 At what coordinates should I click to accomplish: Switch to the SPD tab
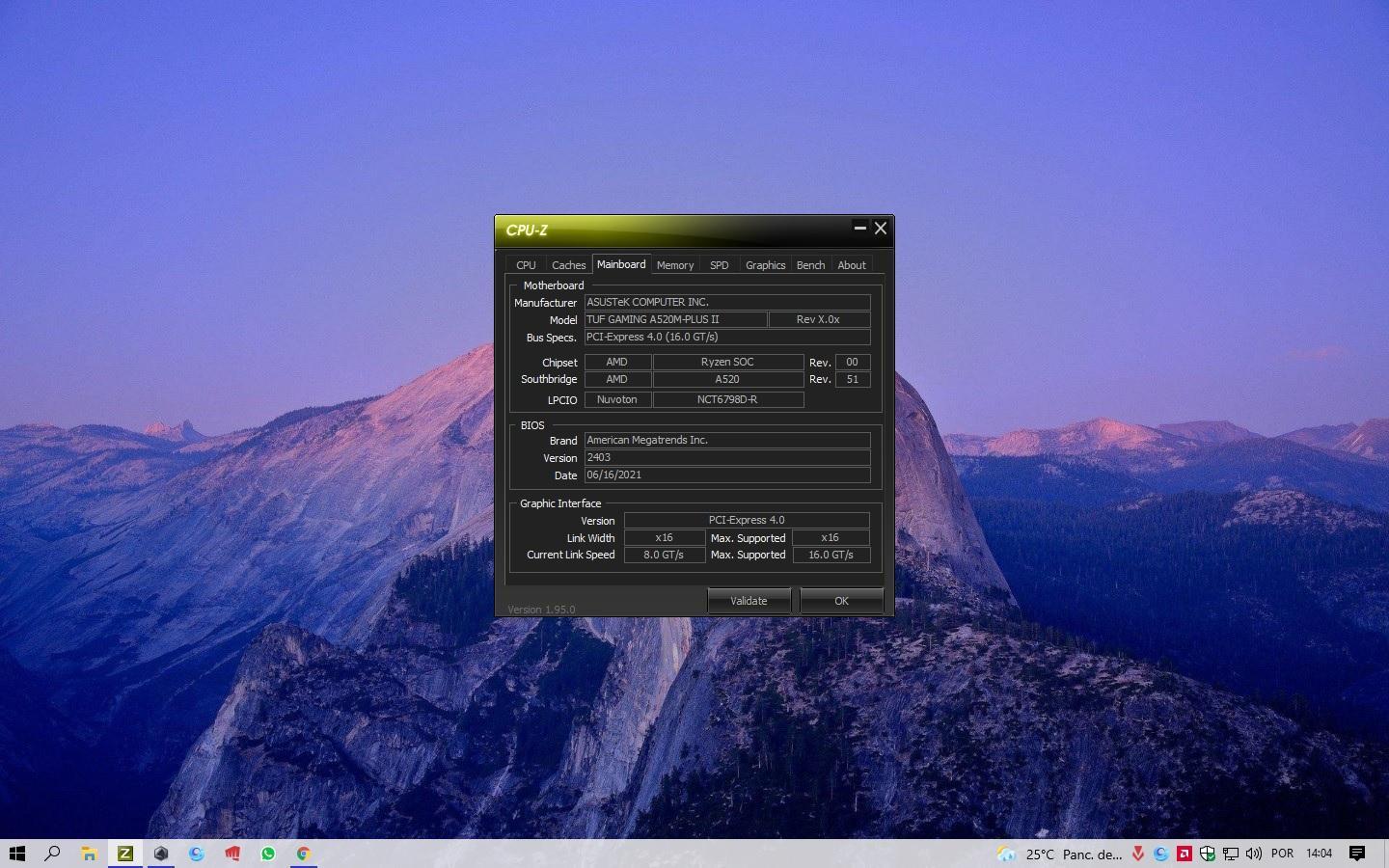(x=720, y=265)
